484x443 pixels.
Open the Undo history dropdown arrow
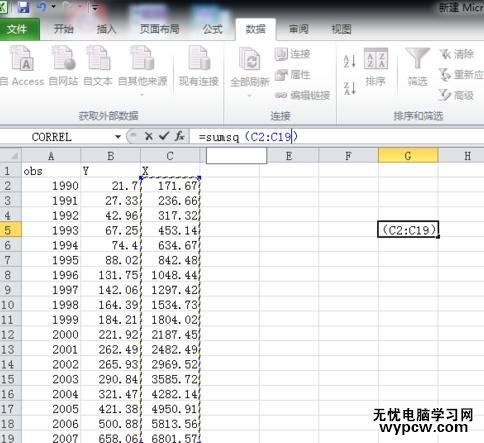[x=53, y=7]
